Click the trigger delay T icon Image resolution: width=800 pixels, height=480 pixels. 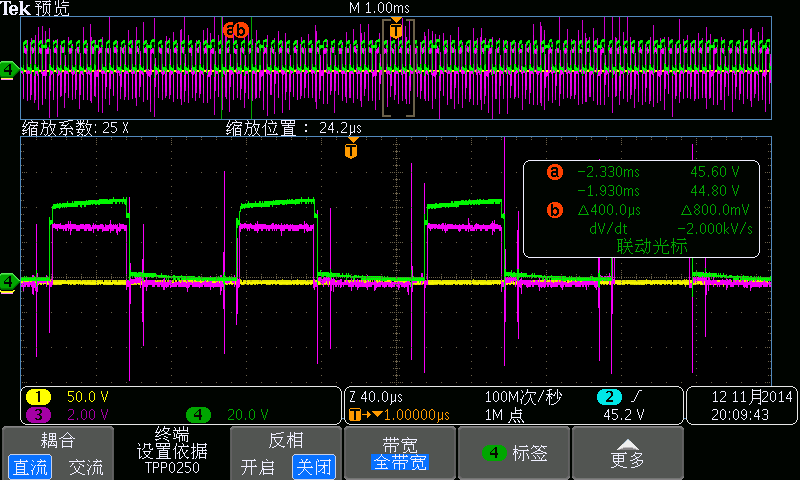[x=354, y=415]
